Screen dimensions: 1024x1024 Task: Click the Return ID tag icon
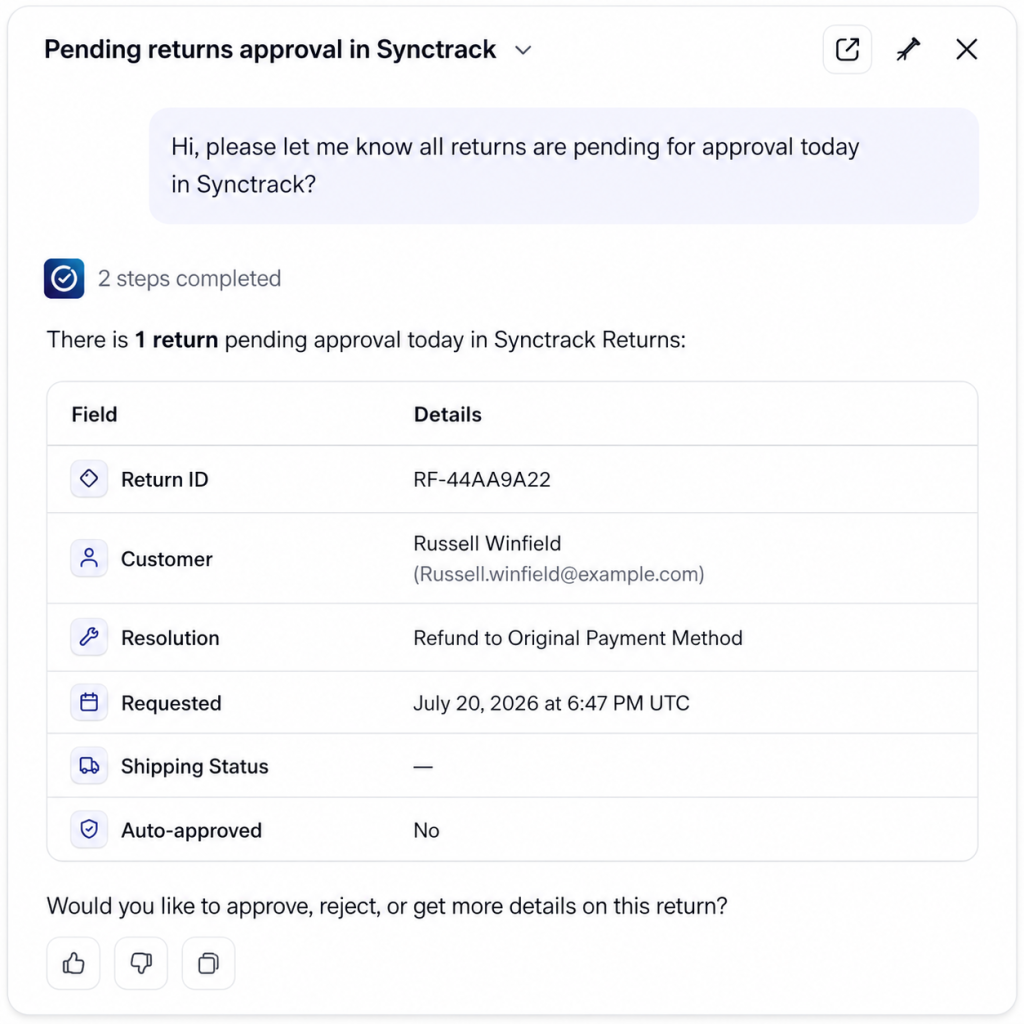click(89, 479)
